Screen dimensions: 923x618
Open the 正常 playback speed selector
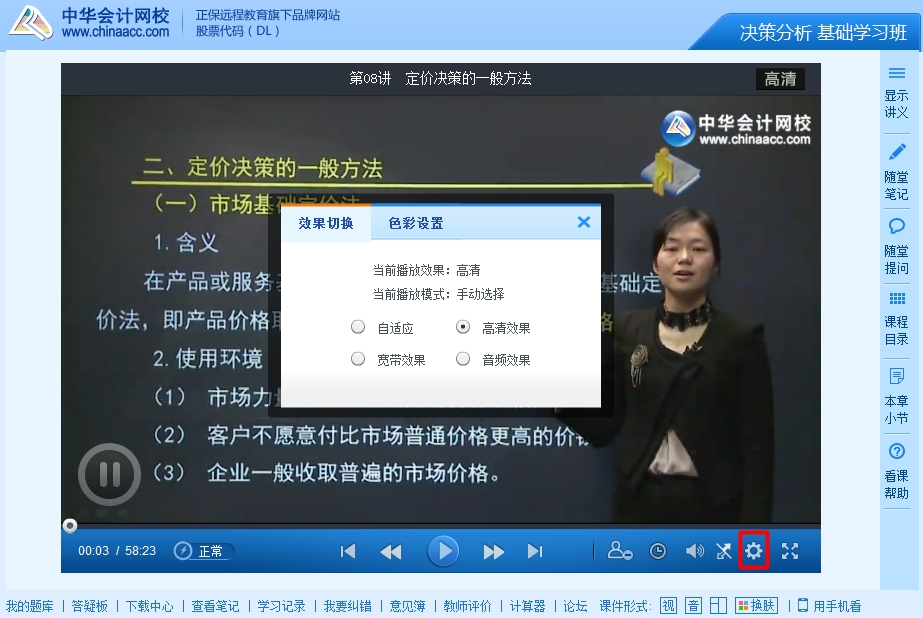click(205, 551)
